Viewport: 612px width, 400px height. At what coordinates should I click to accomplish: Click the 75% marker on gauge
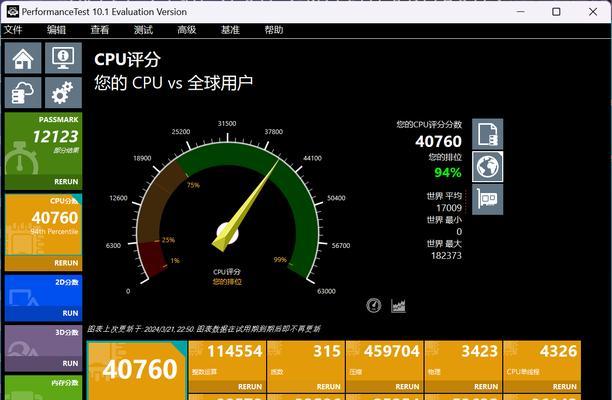tap(193, 185)
